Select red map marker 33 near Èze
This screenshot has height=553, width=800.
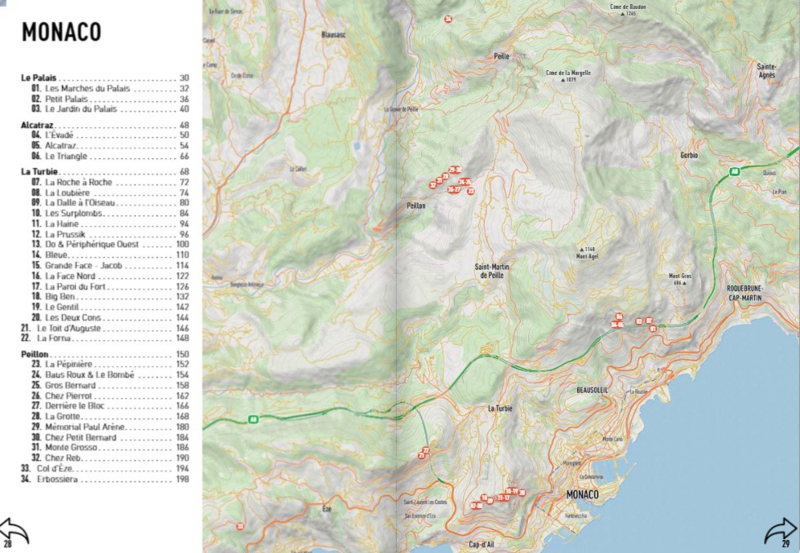click(240, 526)
